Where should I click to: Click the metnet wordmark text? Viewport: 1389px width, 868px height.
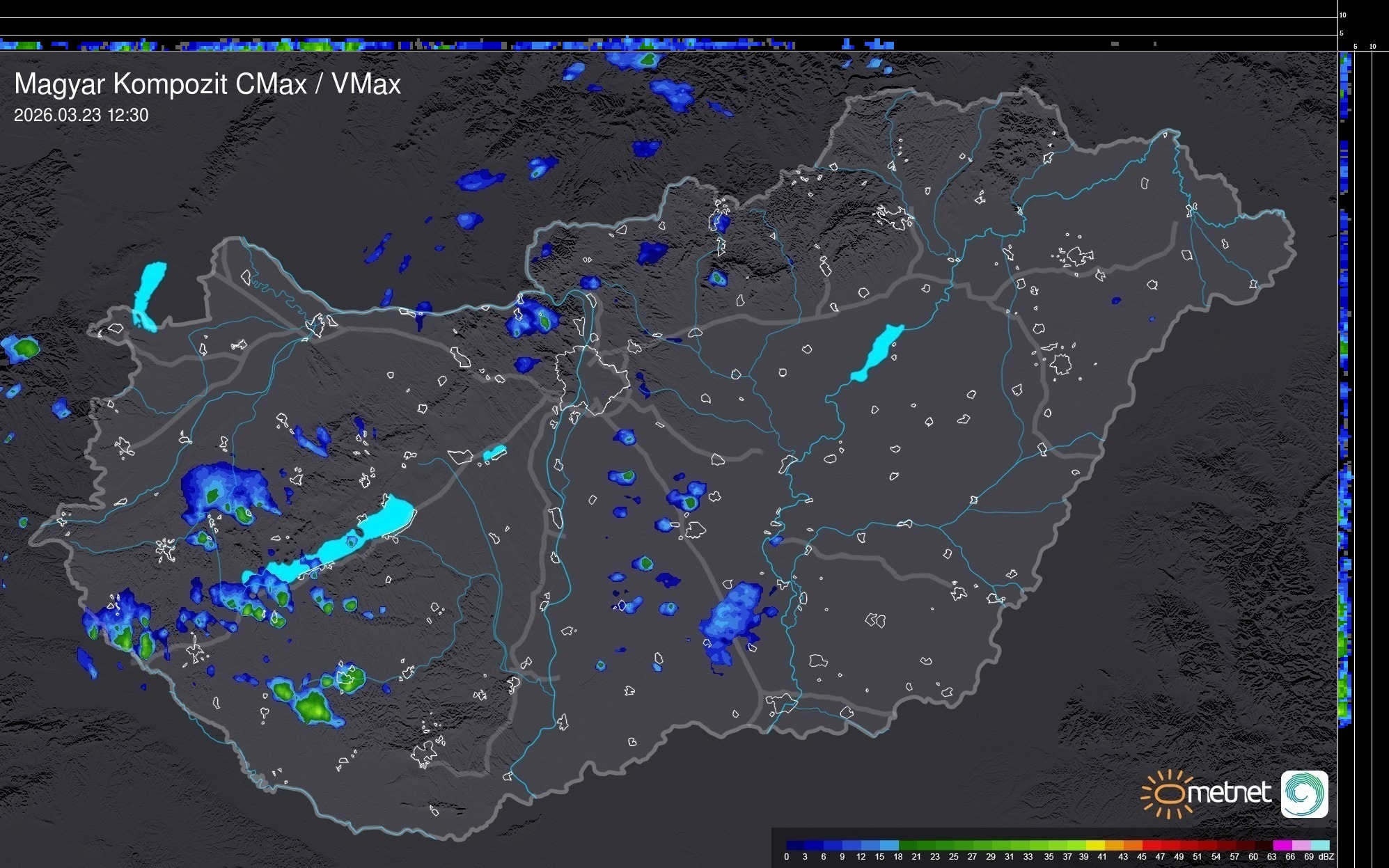pos(1229,794)
